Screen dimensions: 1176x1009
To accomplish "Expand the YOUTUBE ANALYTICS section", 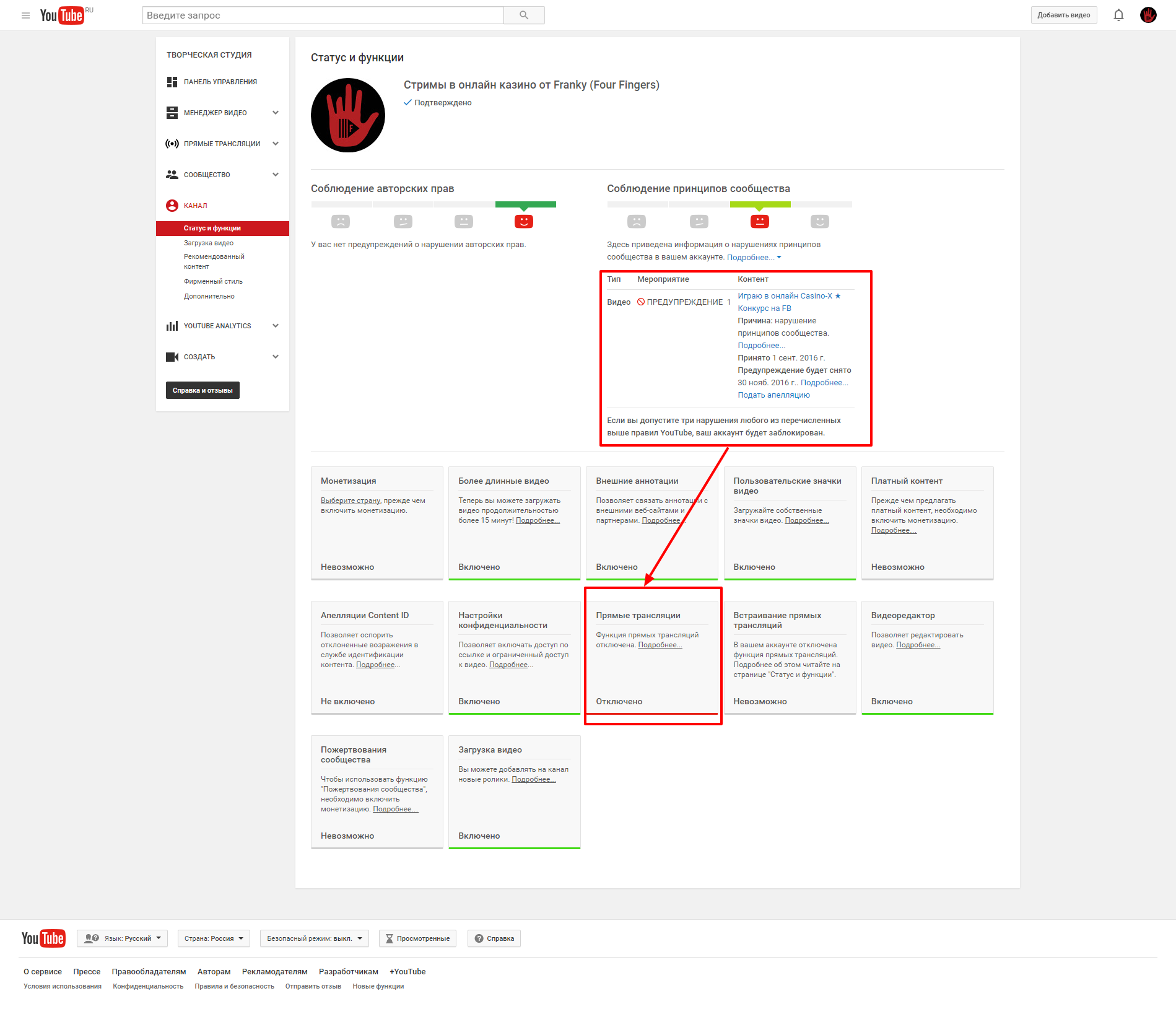I will pos(276,326).
